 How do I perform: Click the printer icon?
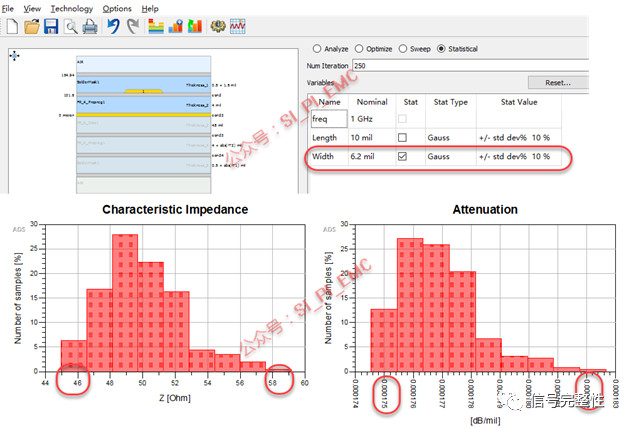click(x=90, y=27)
